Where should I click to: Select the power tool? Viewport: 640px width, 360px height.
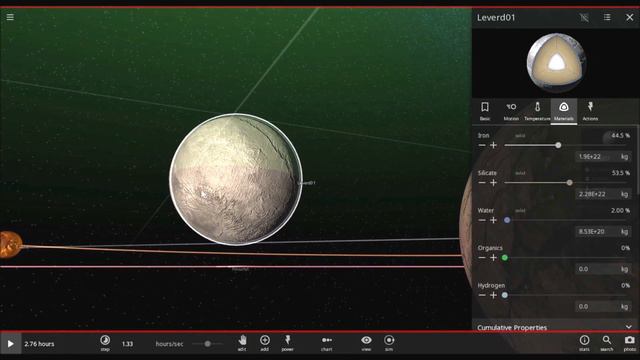point(287,343)
